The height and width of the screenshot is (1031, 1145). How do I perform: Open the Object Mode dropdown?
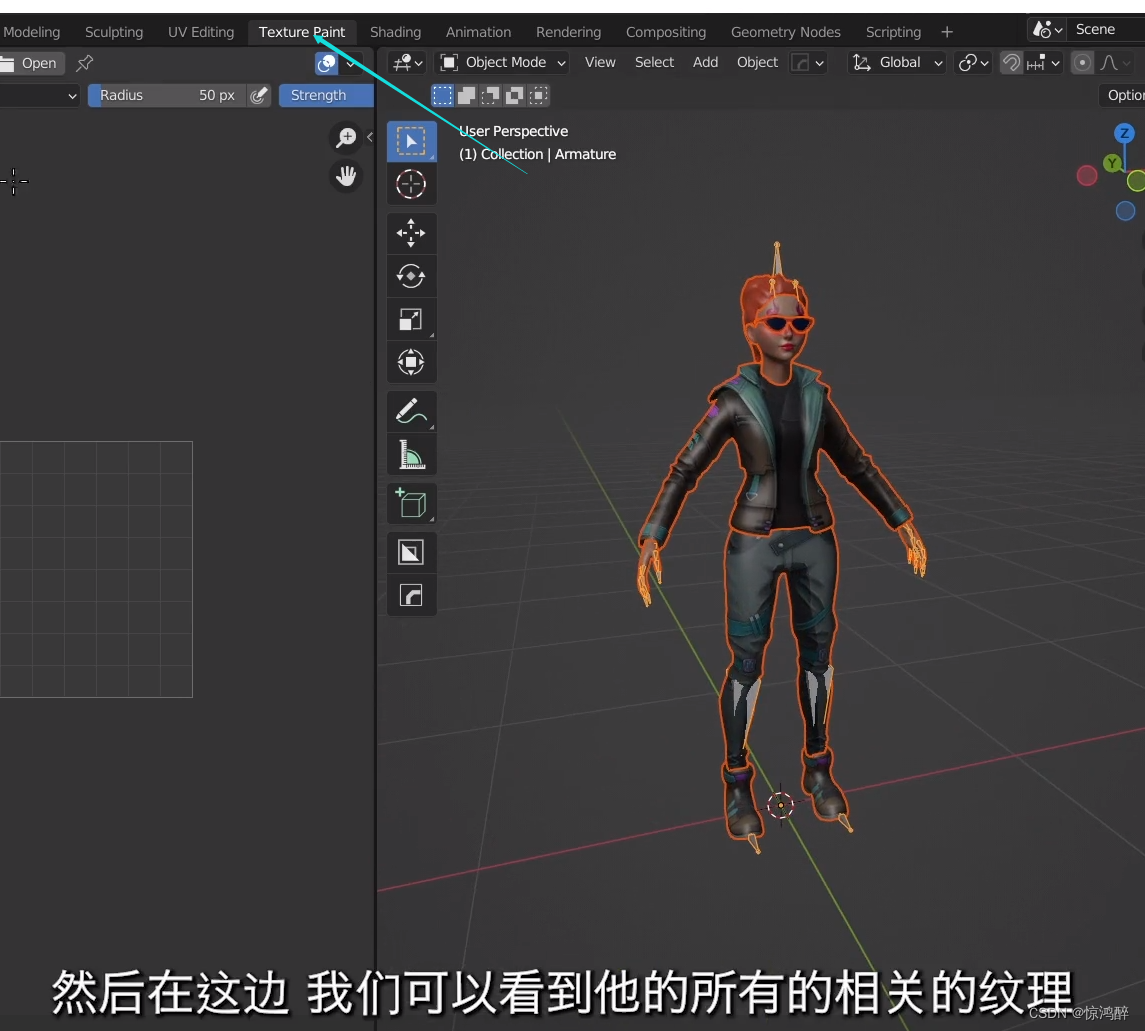coord(503,63)
